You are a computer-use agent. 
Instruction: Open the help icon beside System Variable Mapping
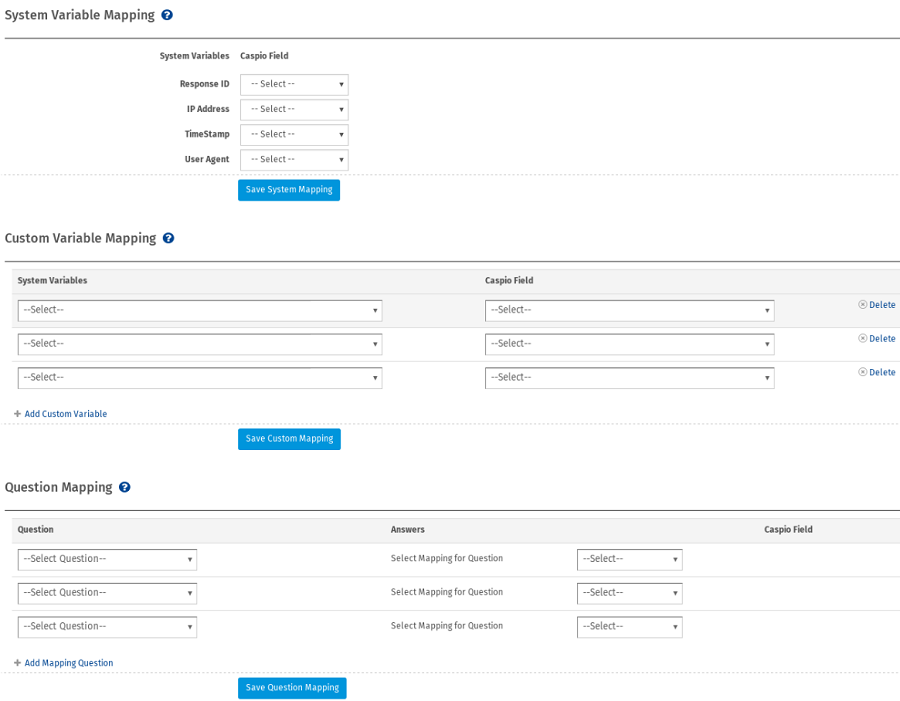tap(166, 15)
